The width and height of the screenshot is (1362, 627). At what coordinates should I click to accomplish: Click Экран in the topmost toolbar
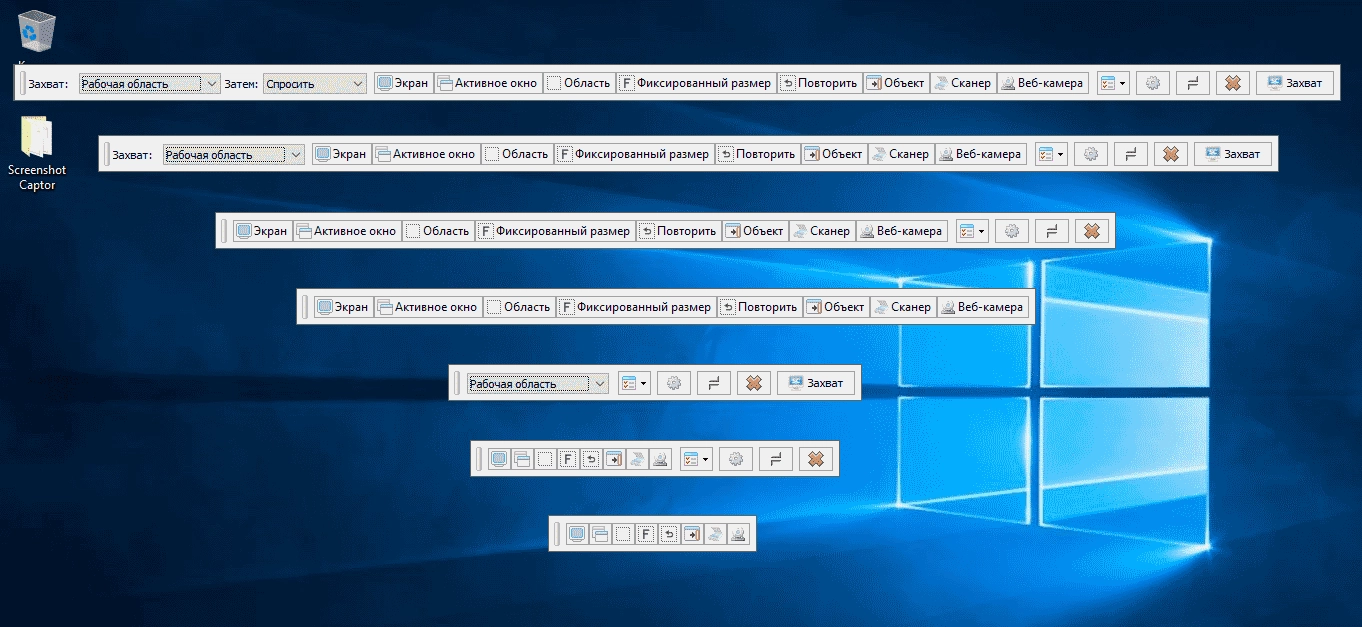pos(404,83)
